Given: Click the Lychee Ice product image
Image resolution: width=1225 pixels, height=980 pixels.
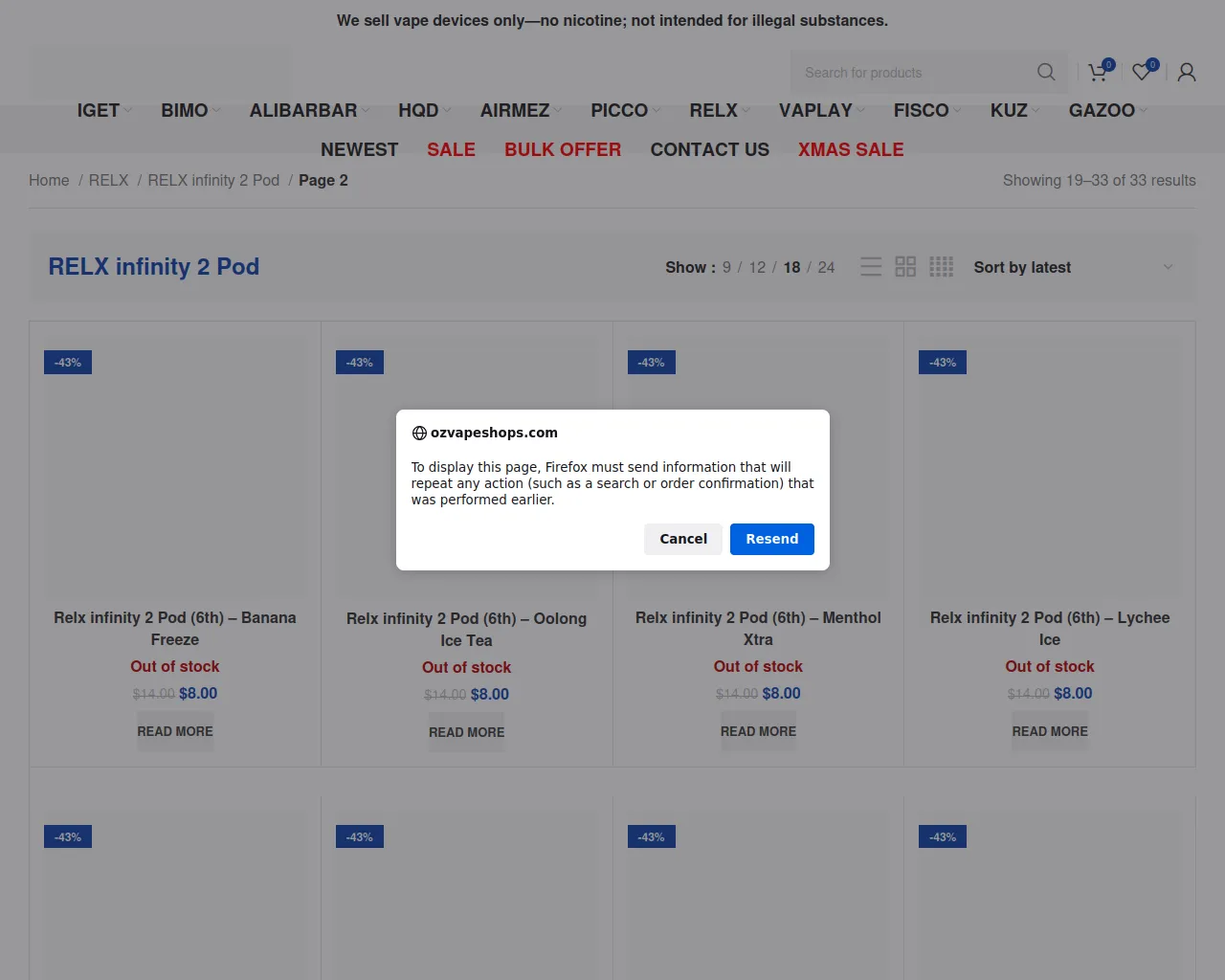Looking at the screenshot, I should [x=1050, y=467].
